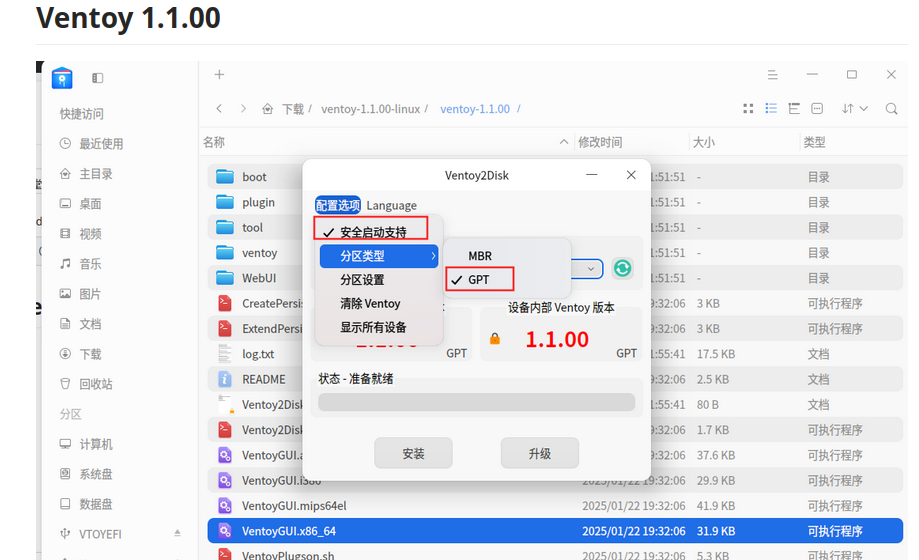Click the search magnifier icon

pyautogui.click(x=891, y=108)
